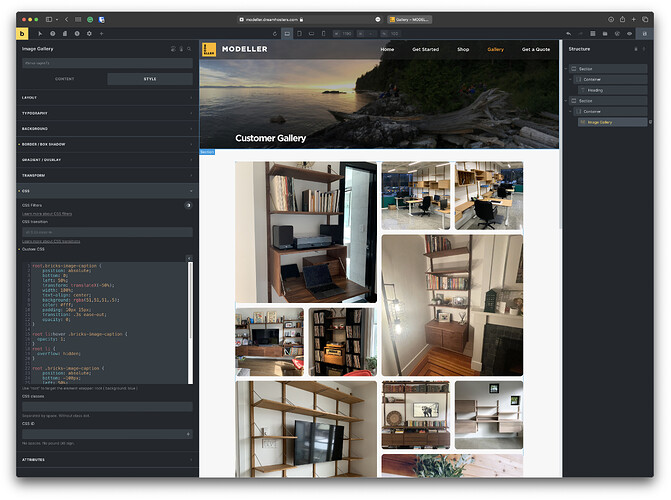Click the Get a Quote nav item
Screen dimensions: 671x500
536,49
